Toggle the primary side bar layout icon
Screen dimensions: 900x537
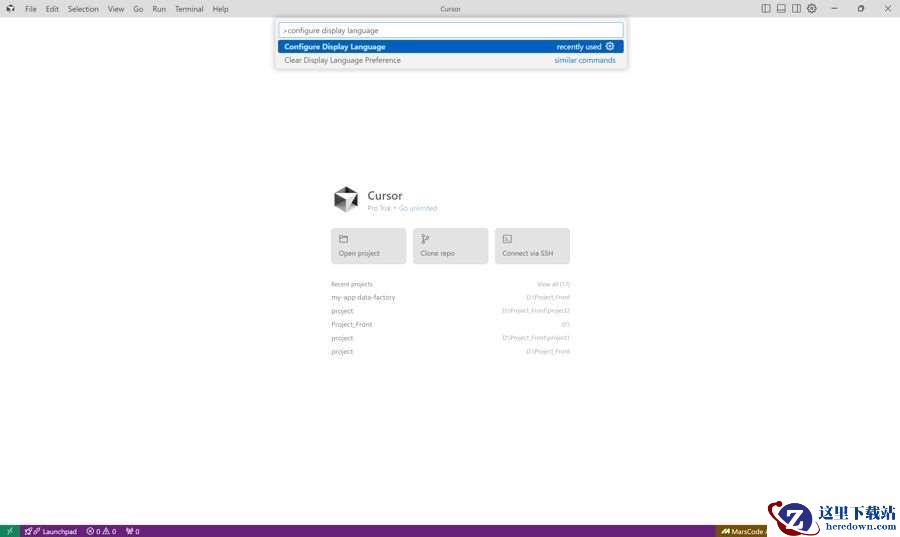pos(766,9)
